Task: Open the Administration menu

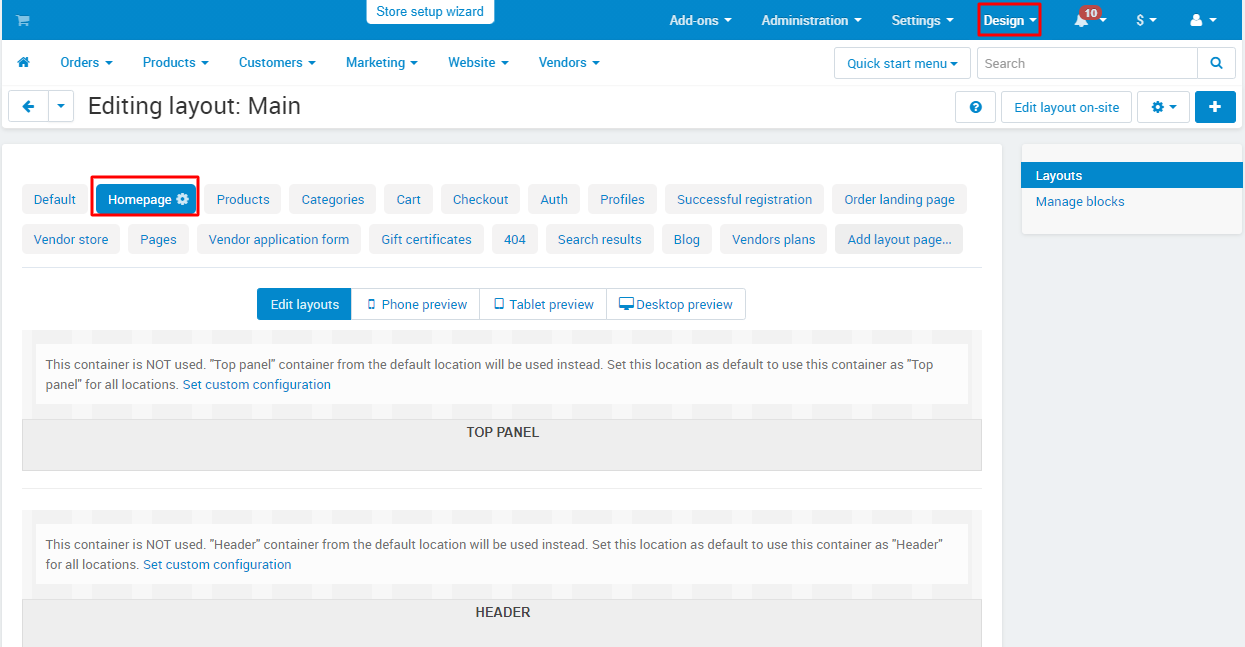Action: click(811, 20)
